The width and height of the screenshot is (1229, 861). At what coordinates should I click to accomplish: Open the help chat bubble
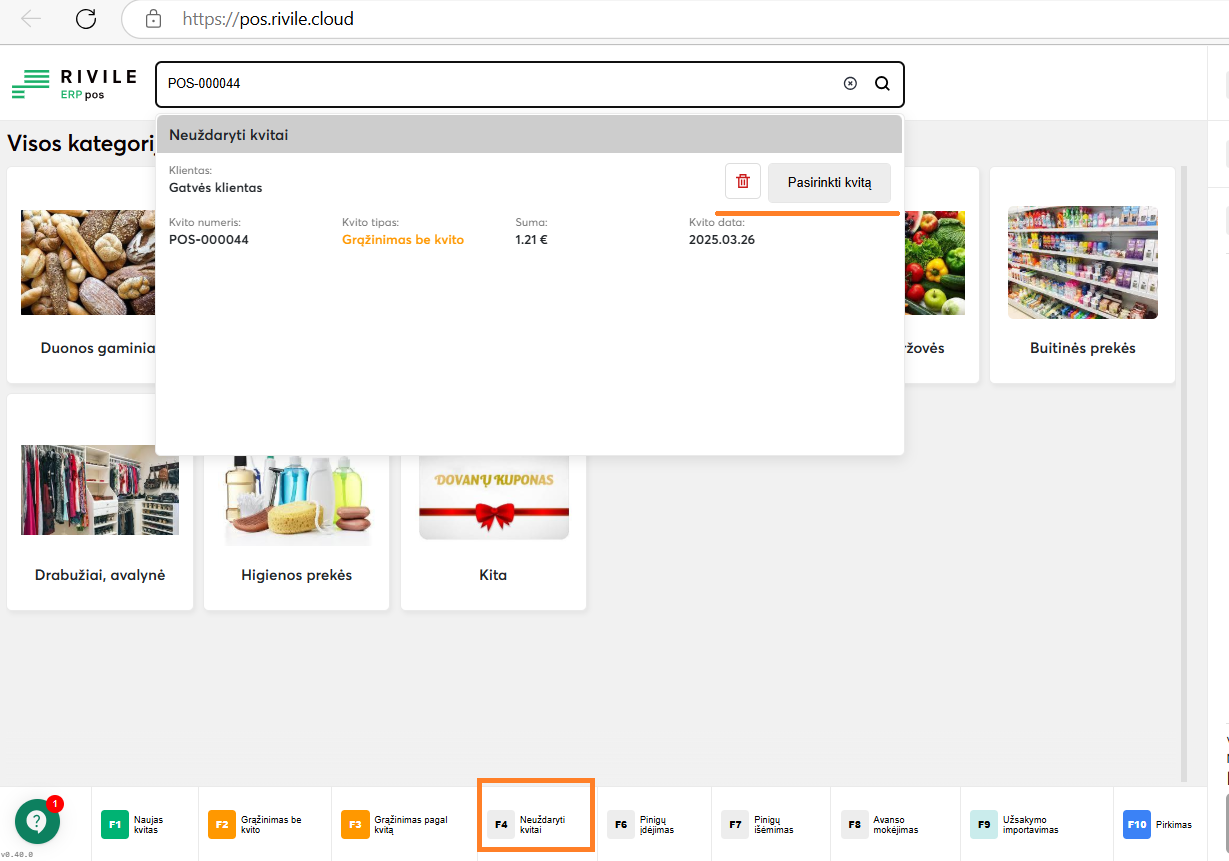(37, 822)
